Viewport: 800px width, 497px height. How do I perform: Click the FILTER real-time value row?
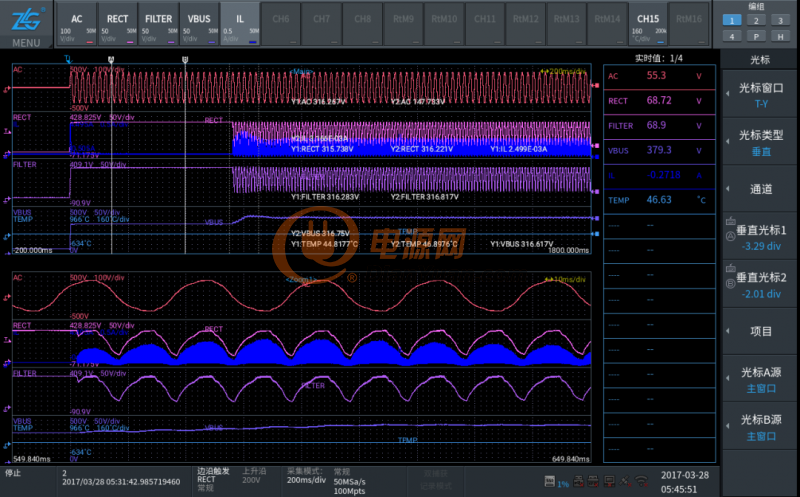[657, 125]
